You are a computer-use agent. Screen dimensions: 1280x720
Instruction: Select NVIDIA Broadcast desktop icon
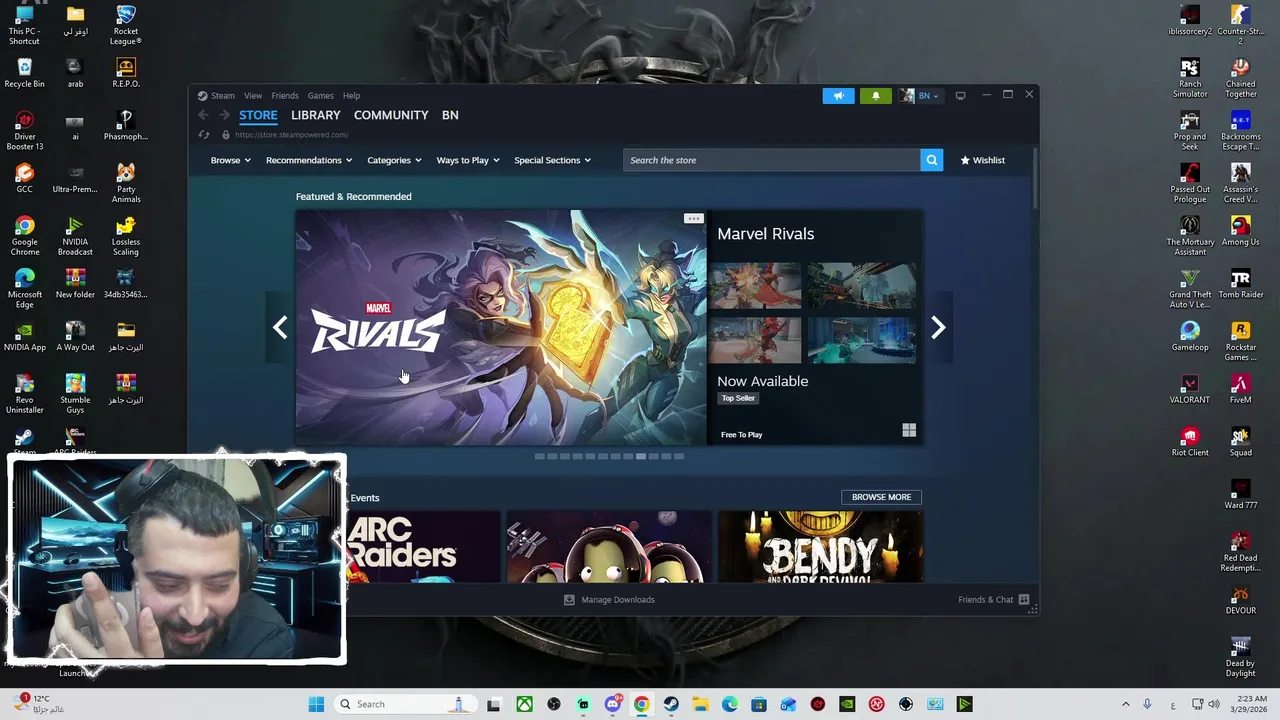(x=75, y=236)
